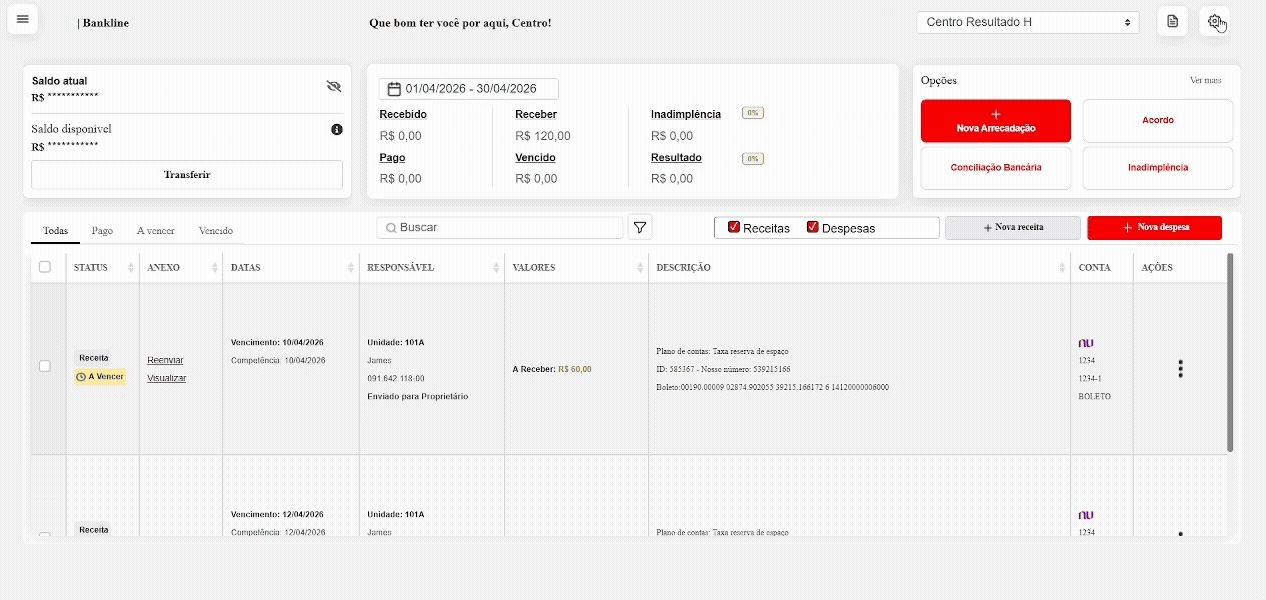
Task: Click the filter funnel icon
Action: click(640, 228)
